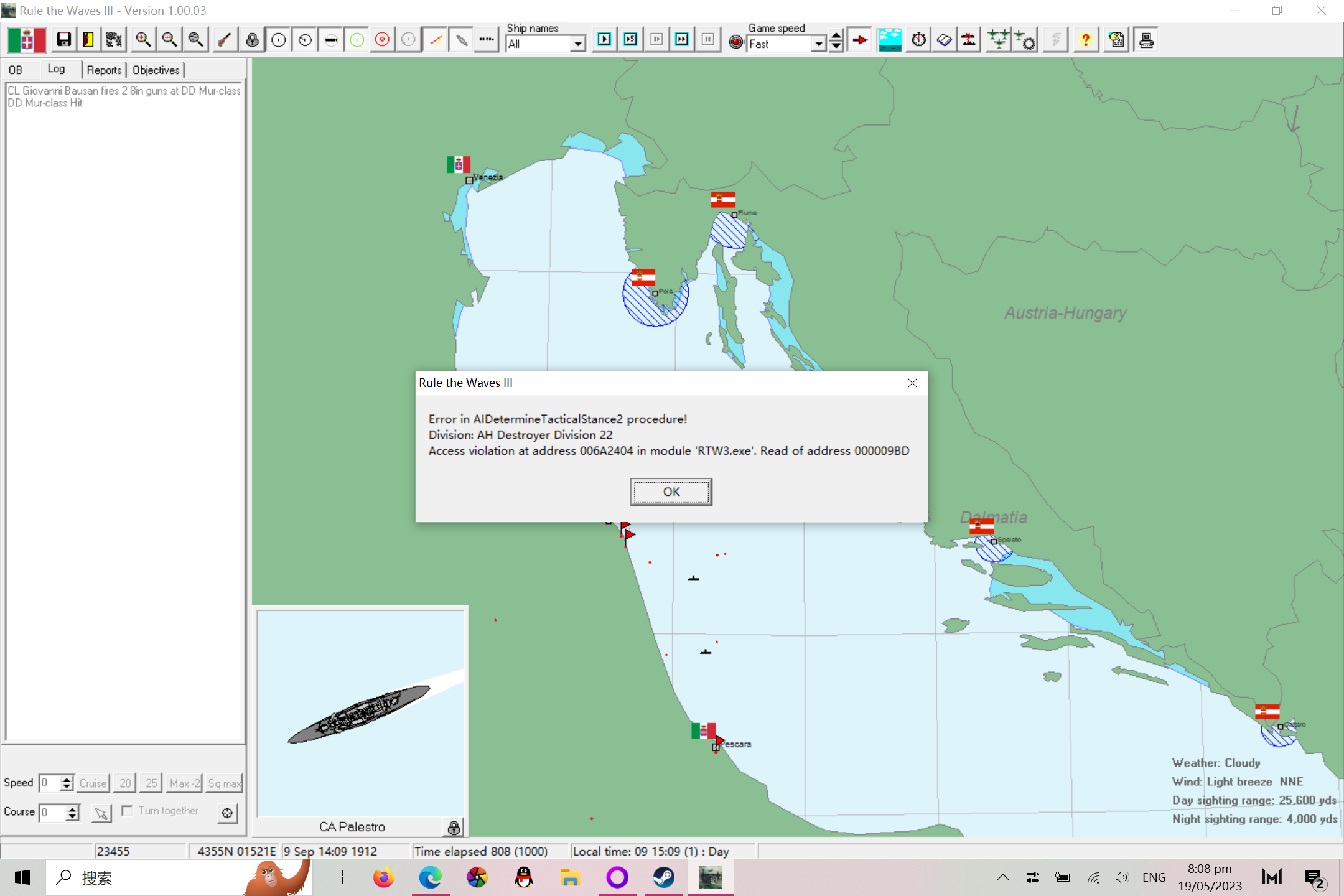Toggle the green range circle
Screen dimensions: 1344x896
click(x=357, y=40)
